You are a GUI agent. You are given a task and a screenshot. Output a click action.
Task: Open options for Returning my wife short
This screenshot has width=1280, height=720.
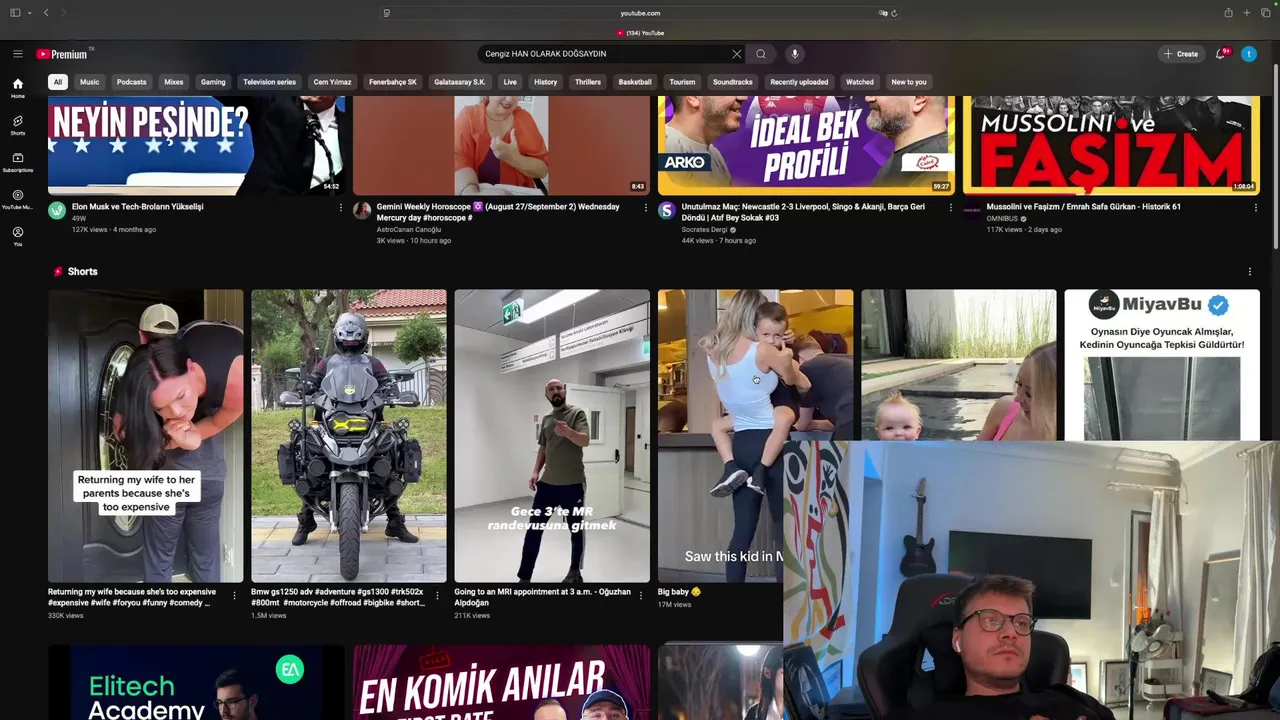(234, 595)
